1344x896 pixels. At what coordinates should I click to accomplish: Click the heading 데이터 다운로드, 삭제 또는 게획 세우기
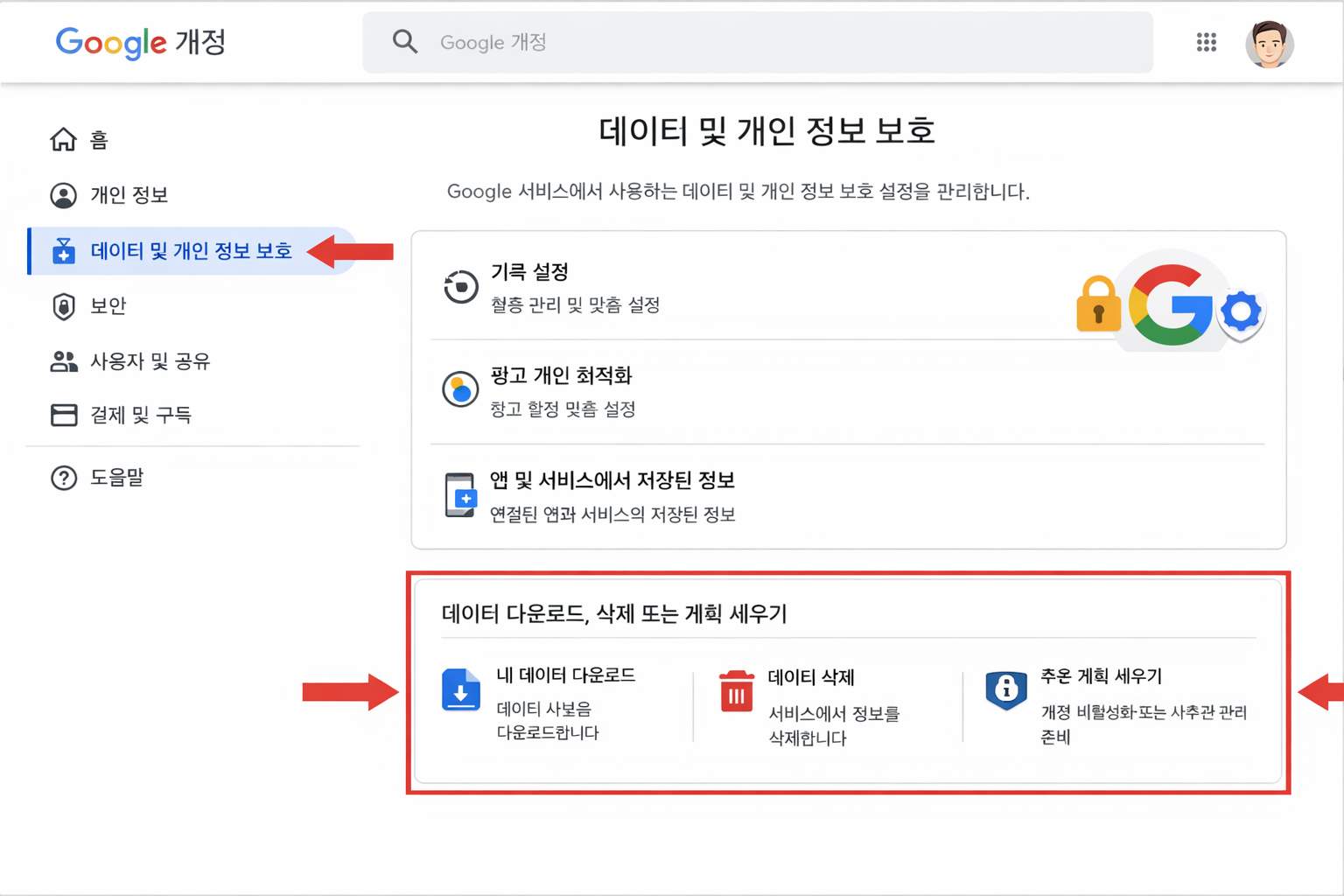pos(614,613)
